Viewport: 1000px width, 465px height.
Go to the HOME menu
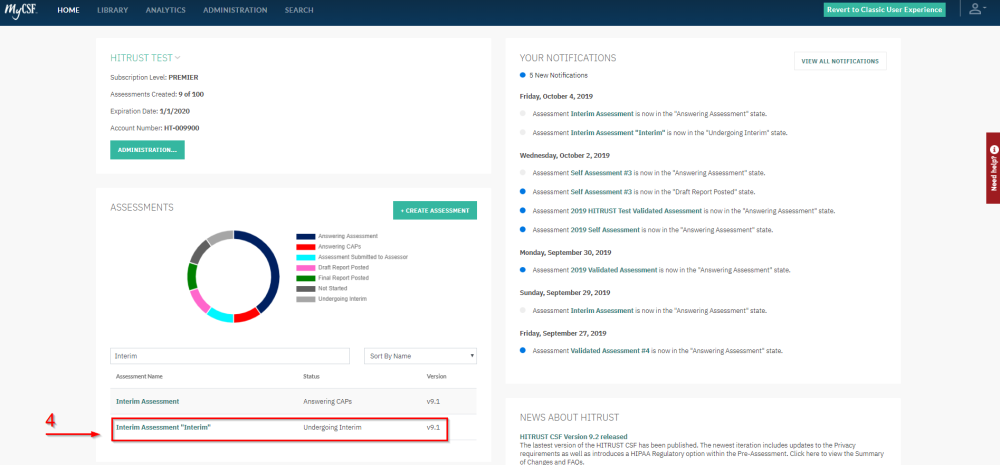tap(68, 10)
